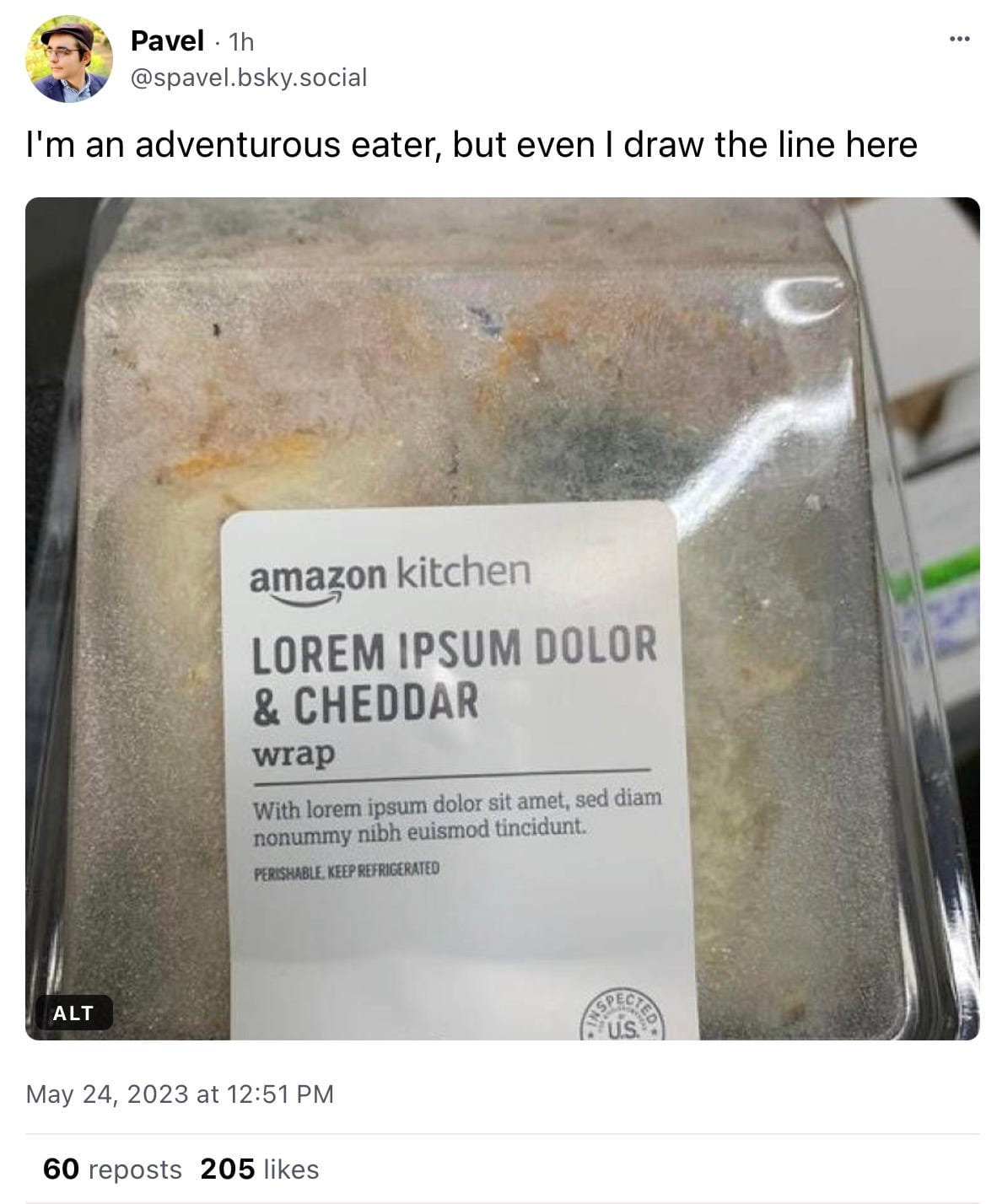Click the likes count number 205
Screen dimensions: 997x1204
(x=228, y=1169)
